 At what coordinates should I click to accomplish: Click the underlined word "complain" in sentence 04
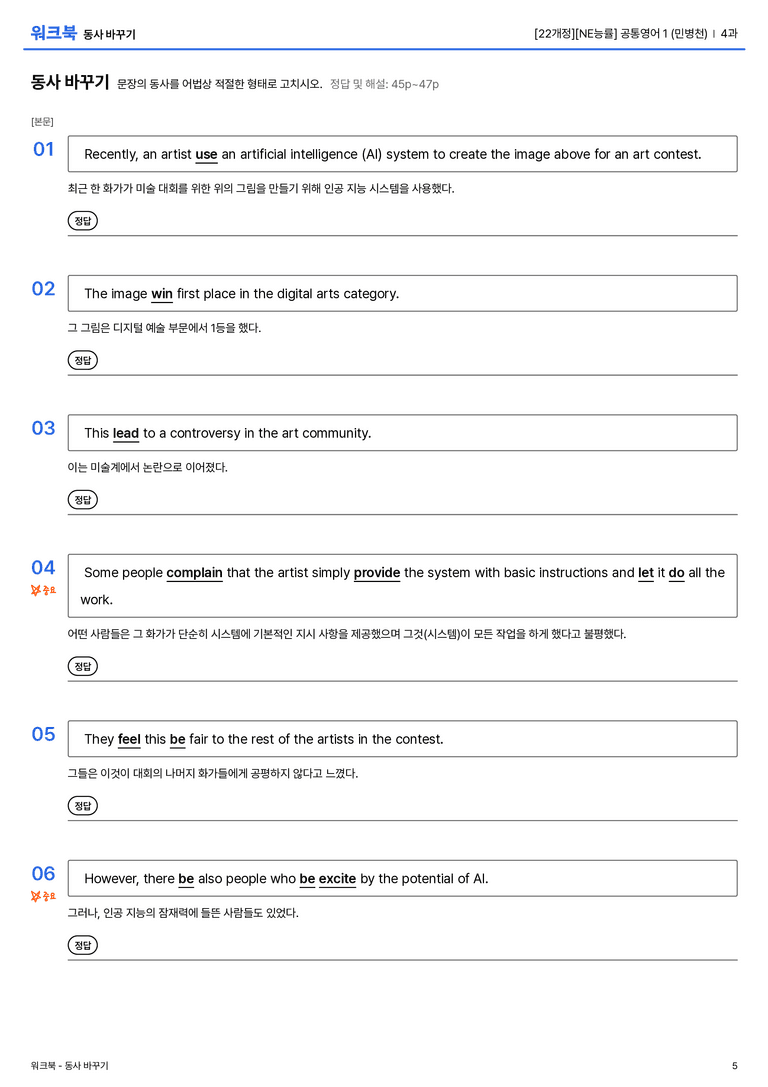(194, 573)
